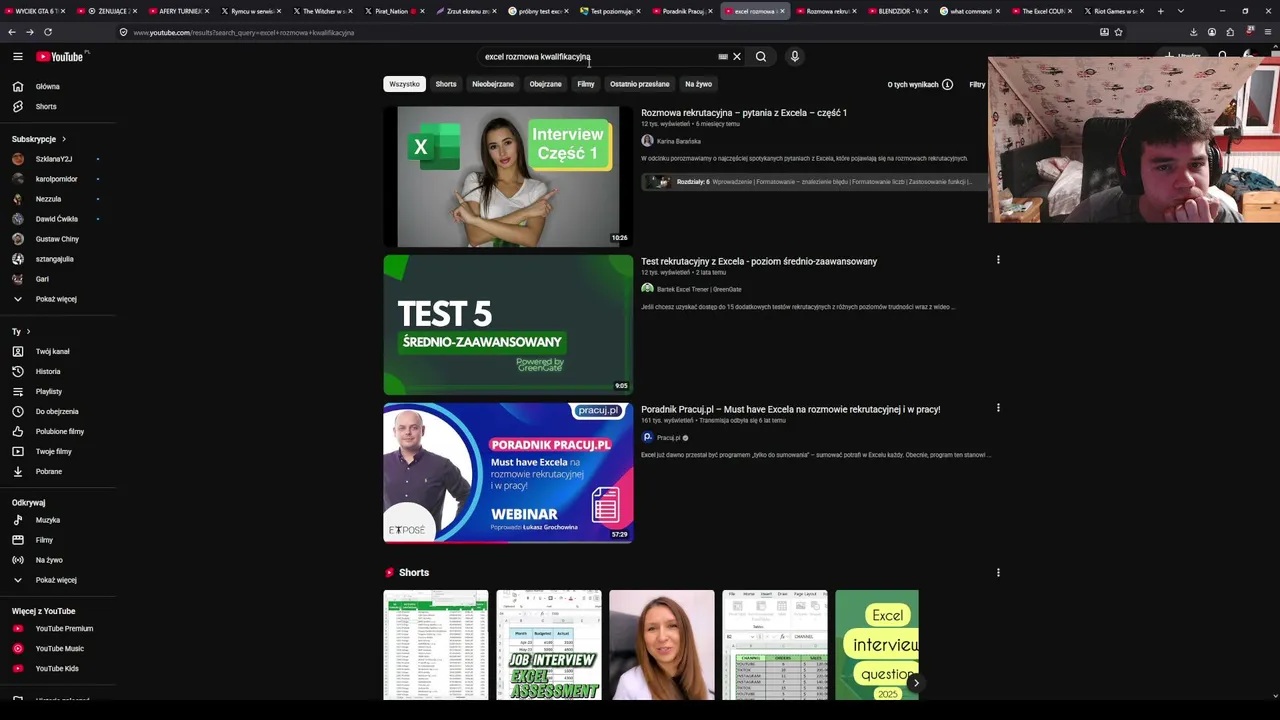
Task: Open Historia from the sidebar
Action: tap(58, 372)
